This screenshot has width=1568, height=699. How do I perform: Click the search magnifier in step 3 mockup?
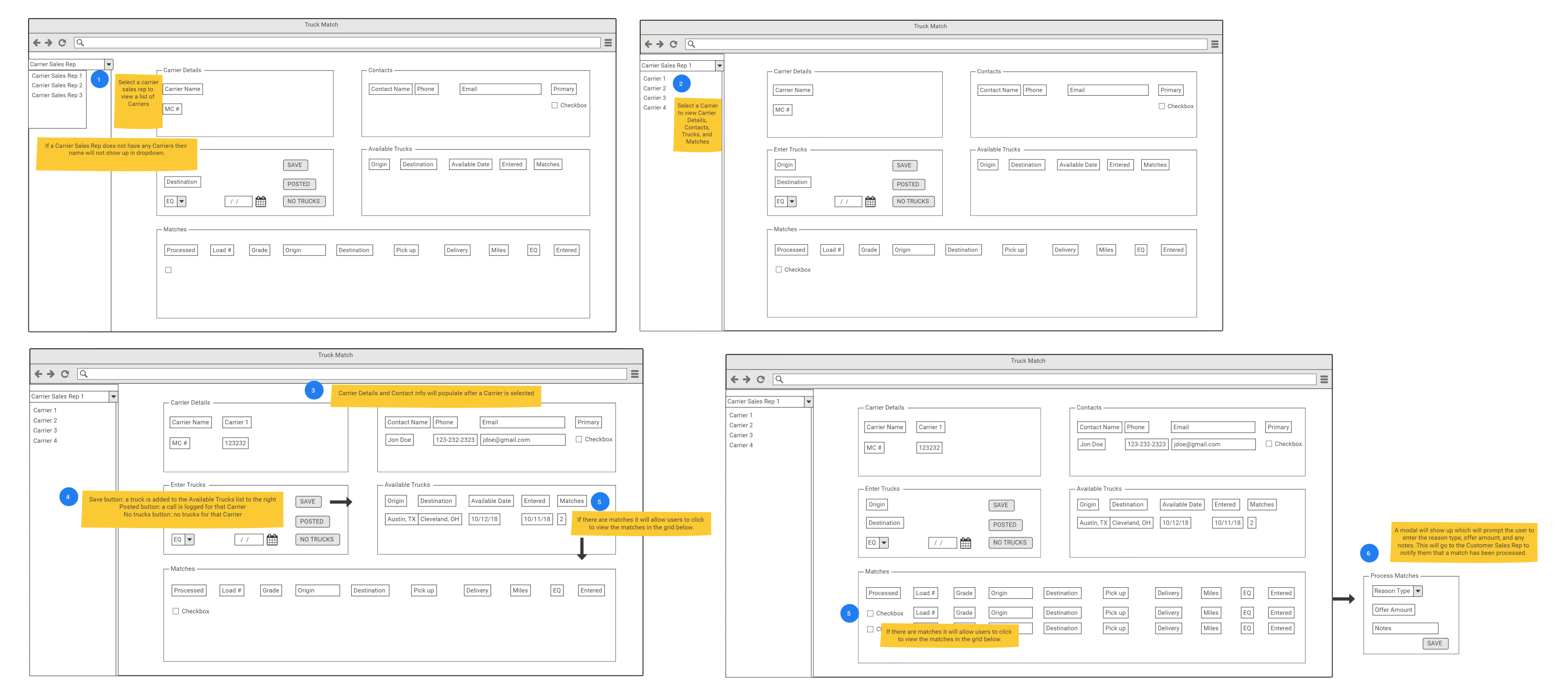coord(83,374)
